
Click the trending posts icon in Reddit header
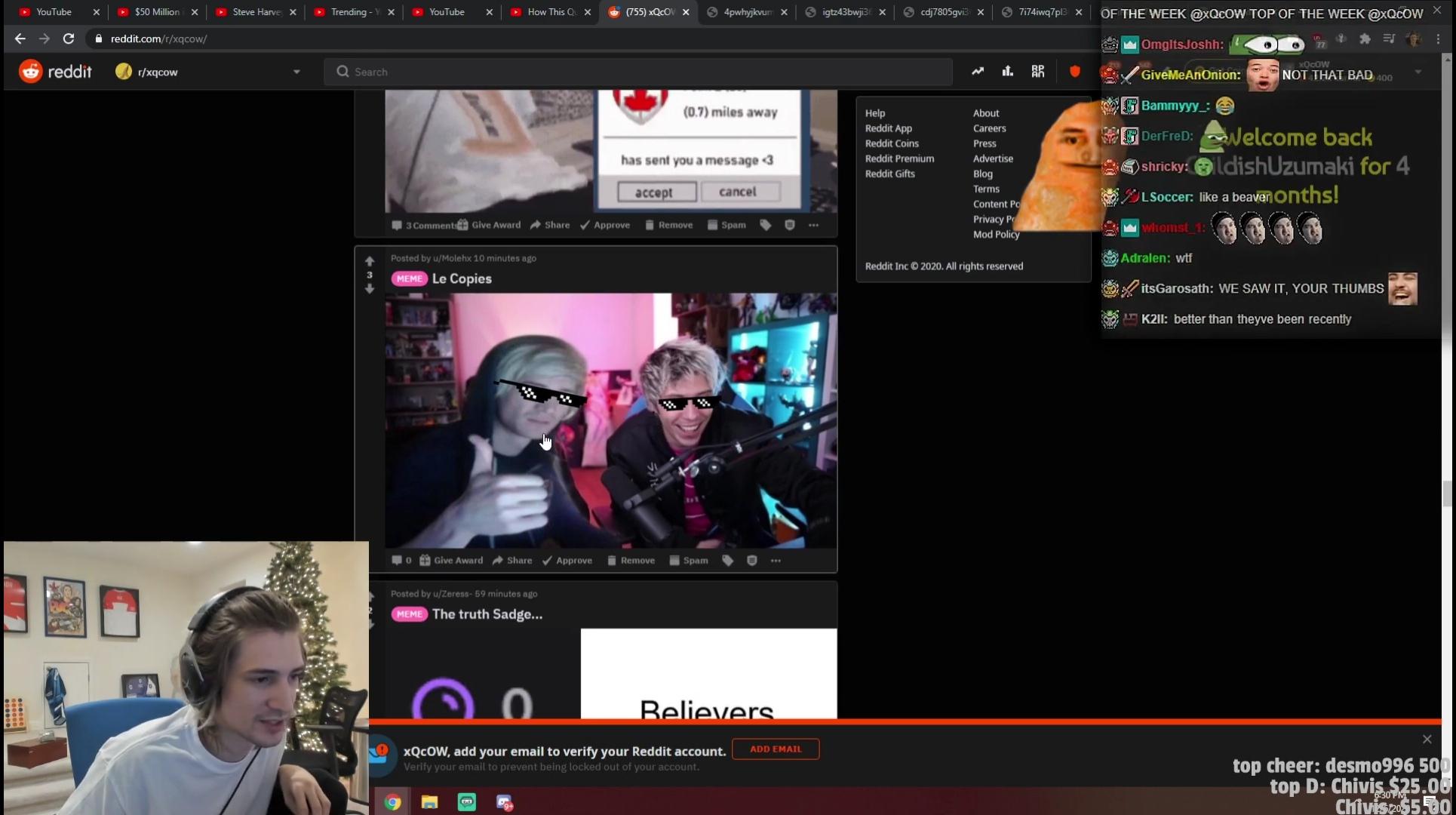[978, 71]
